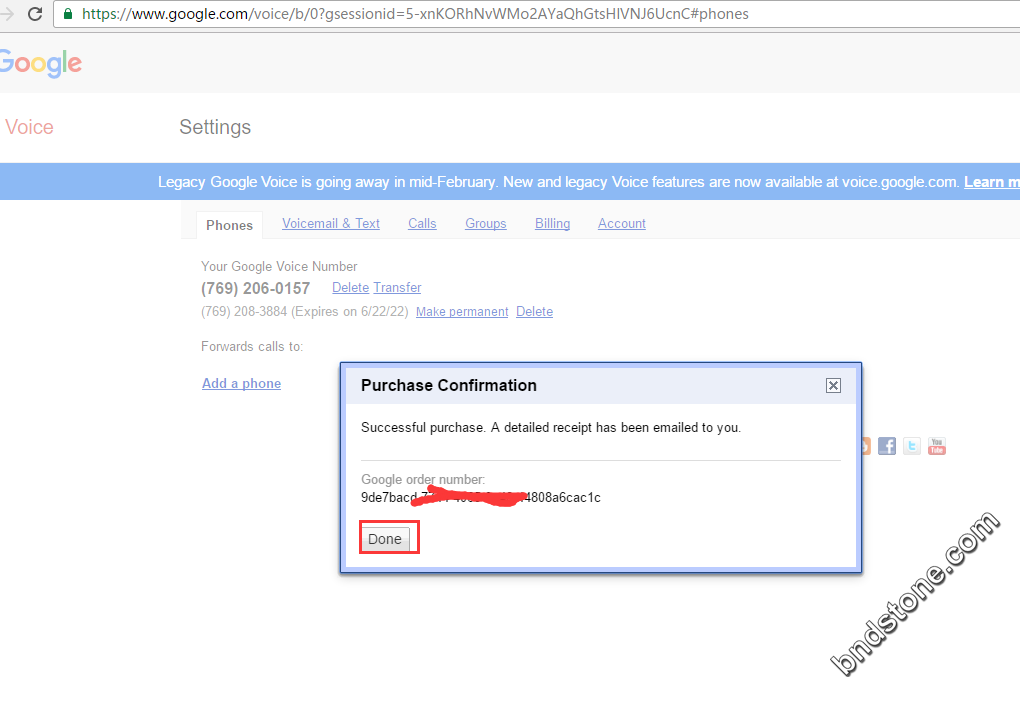
Task: Reload the page with the browser refresh icon
Action: (35, 14)
